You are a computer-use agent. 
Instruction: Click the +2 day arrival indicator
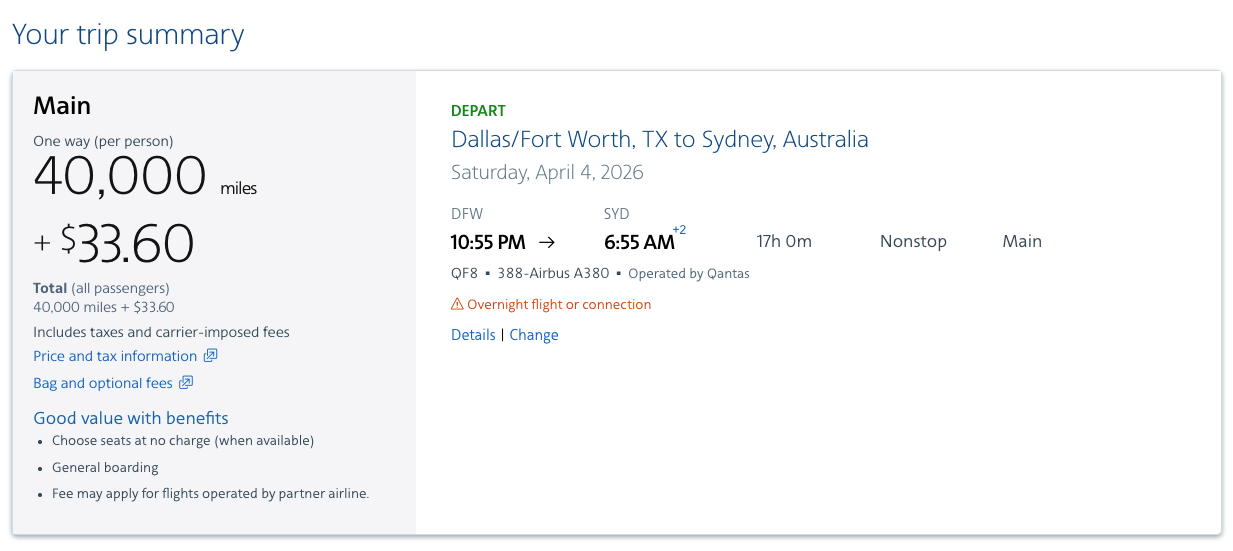tap(679, 230)
